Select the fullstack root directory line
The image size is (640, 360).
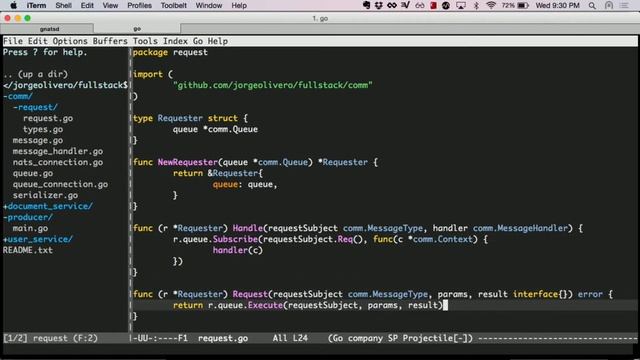point(66,85)
